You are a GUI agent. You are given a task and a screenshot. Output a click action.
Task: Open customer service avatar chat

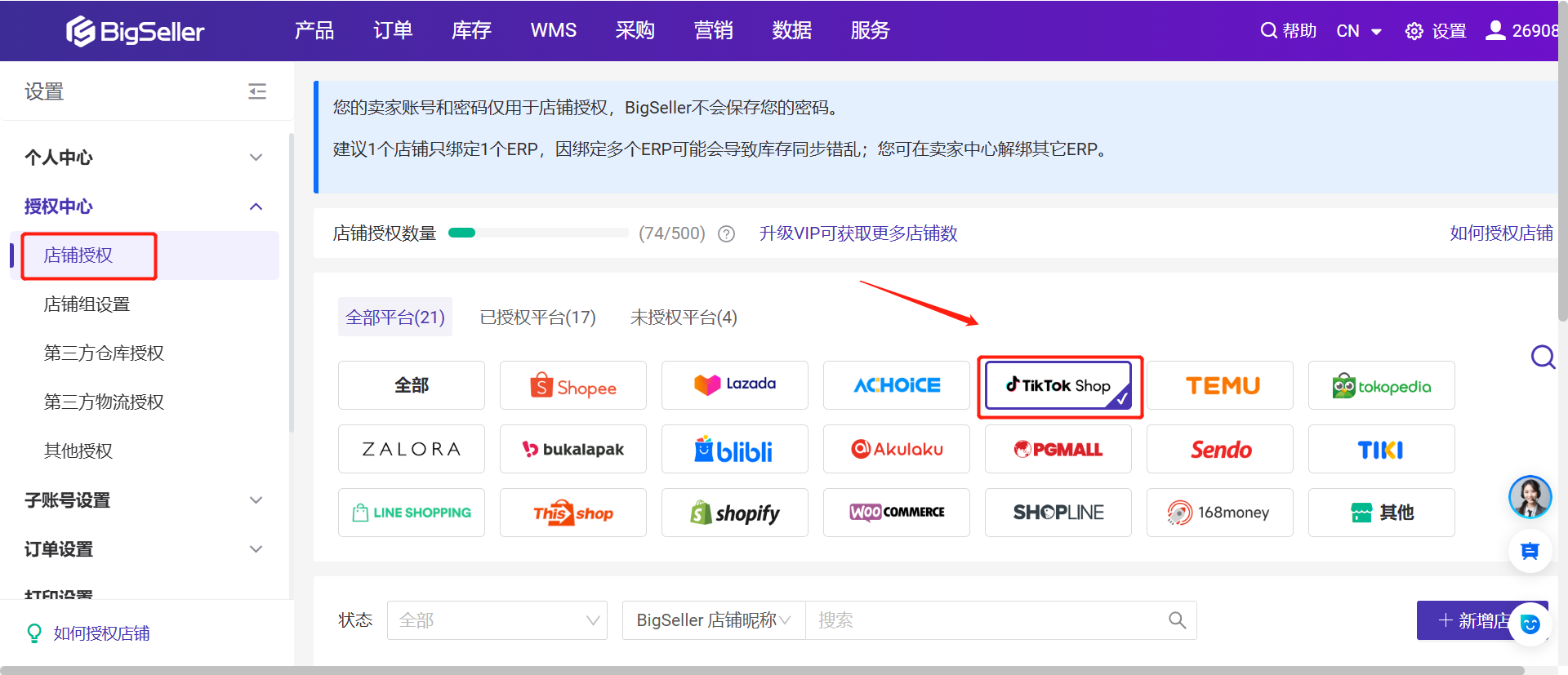pyautogui.click(x=1530, y=497)
